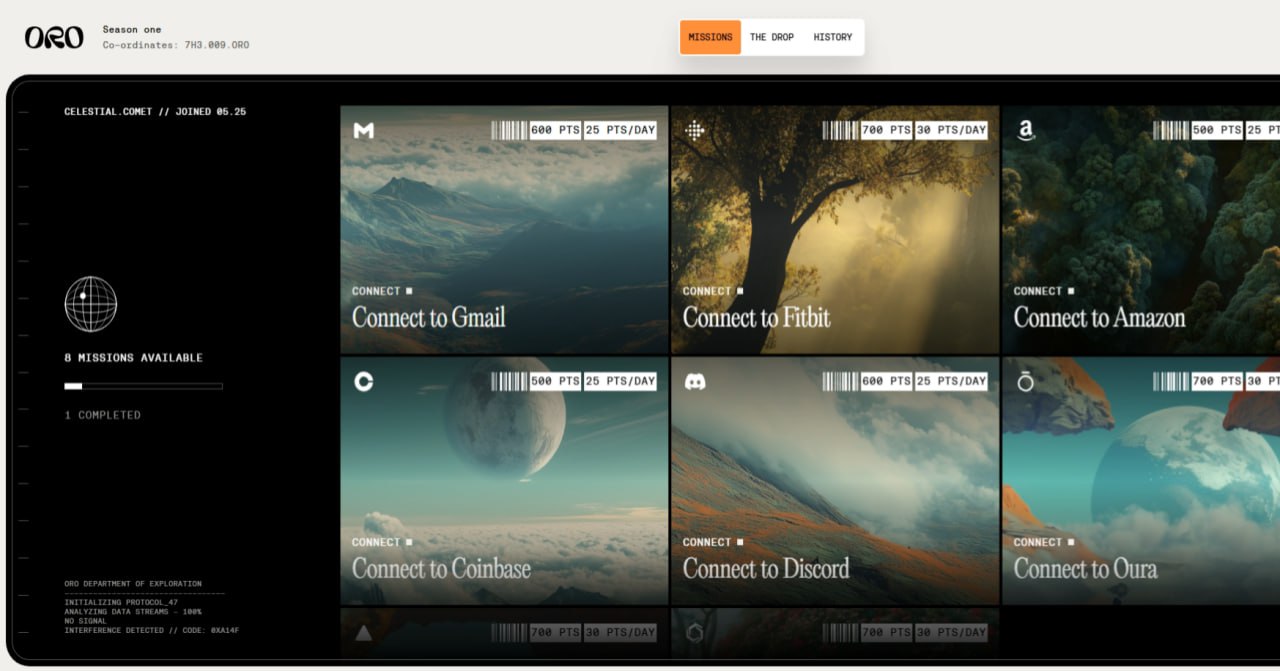Click the INITIALIZING PROTOCOL_47 line
Viewport: 1280px width, 671px height.
point(121,603)
